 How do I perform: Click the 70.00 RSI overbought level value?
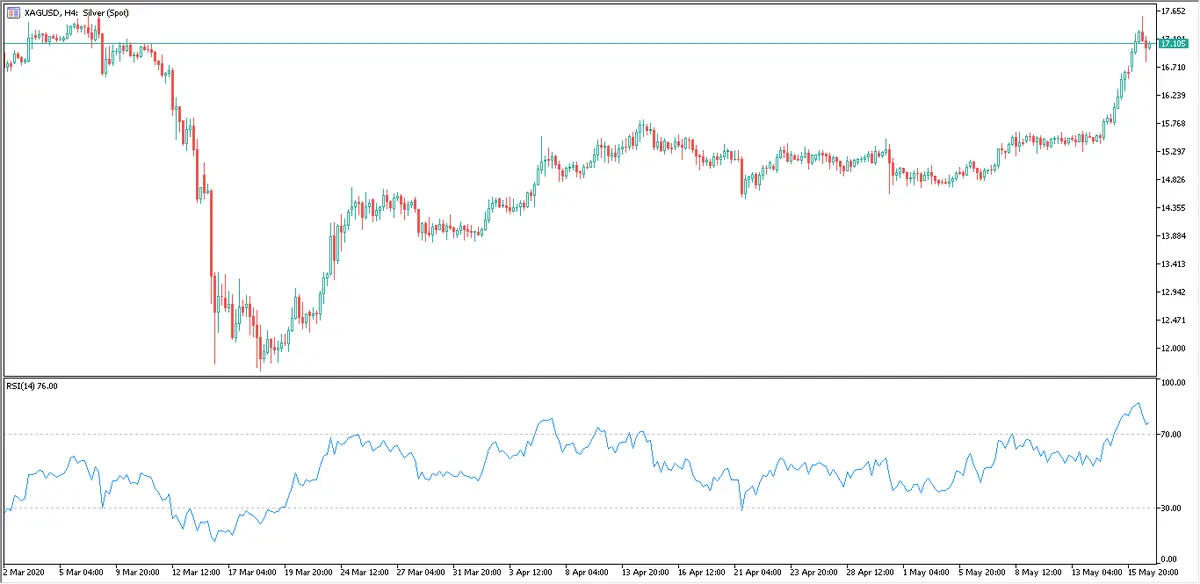point(1171,434)
